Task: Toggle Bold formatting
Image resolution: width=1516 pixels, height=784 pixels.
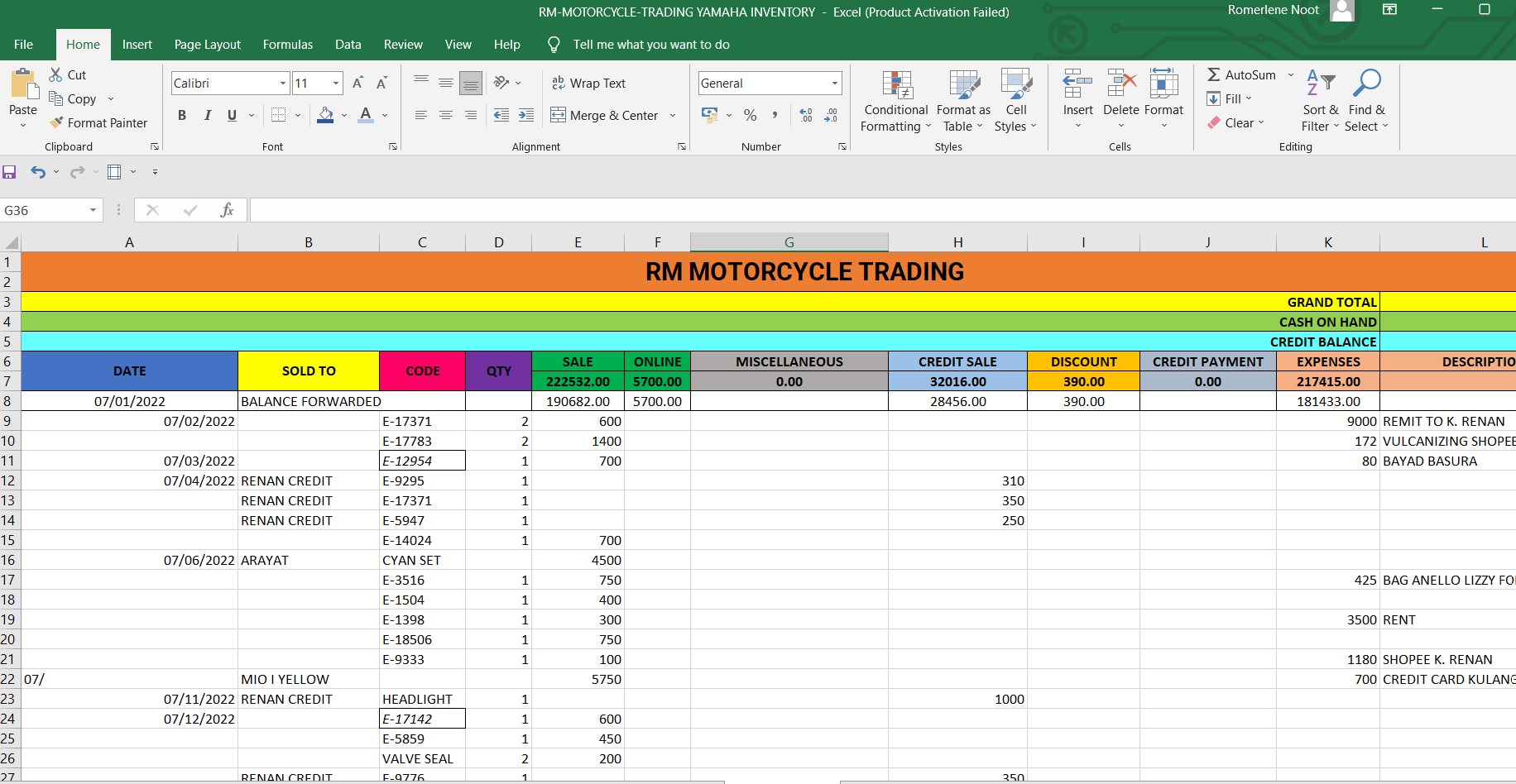Action: [x=182, y=115]
